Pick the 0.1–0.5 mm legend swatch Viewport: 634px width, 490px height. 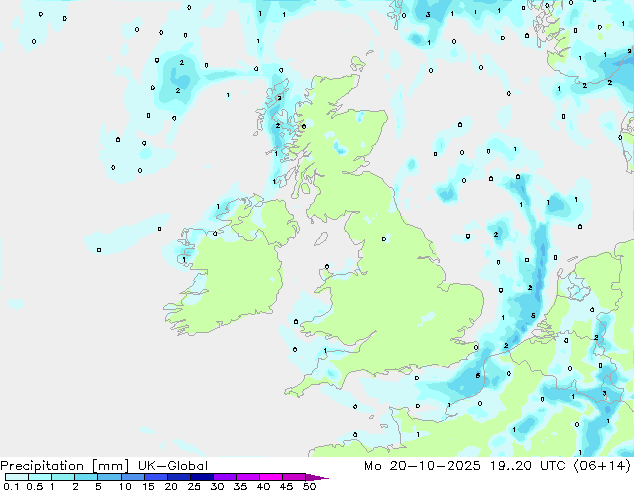(17, 477)
